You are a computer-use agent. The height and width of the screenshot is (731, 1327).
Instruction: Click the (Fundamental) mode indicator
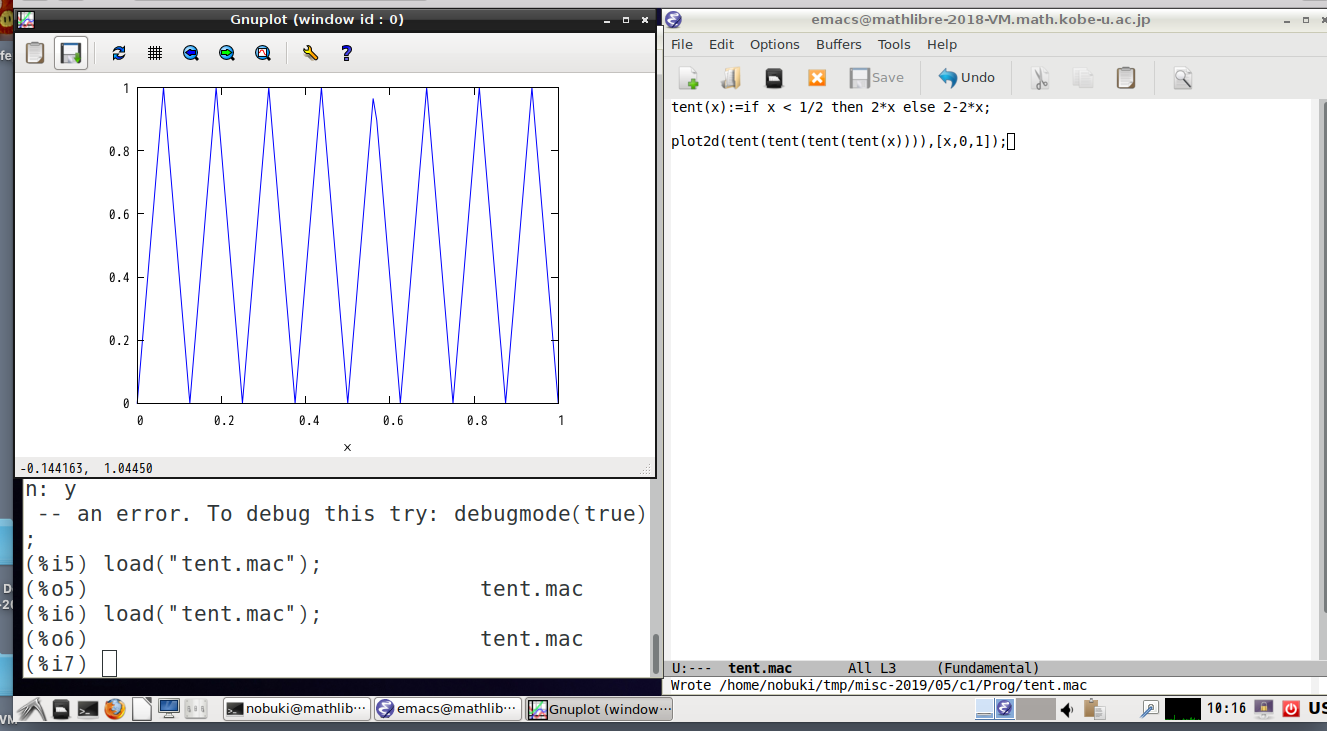988,668
